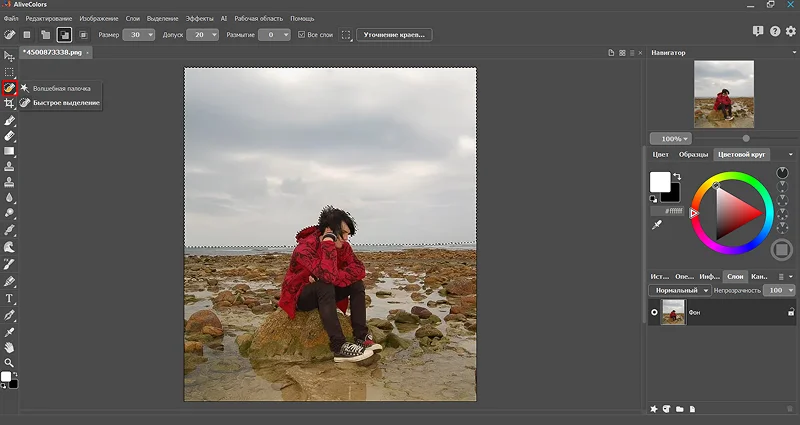
Task: Pick the eyedropper in the color panel
Action: [657, 224]
